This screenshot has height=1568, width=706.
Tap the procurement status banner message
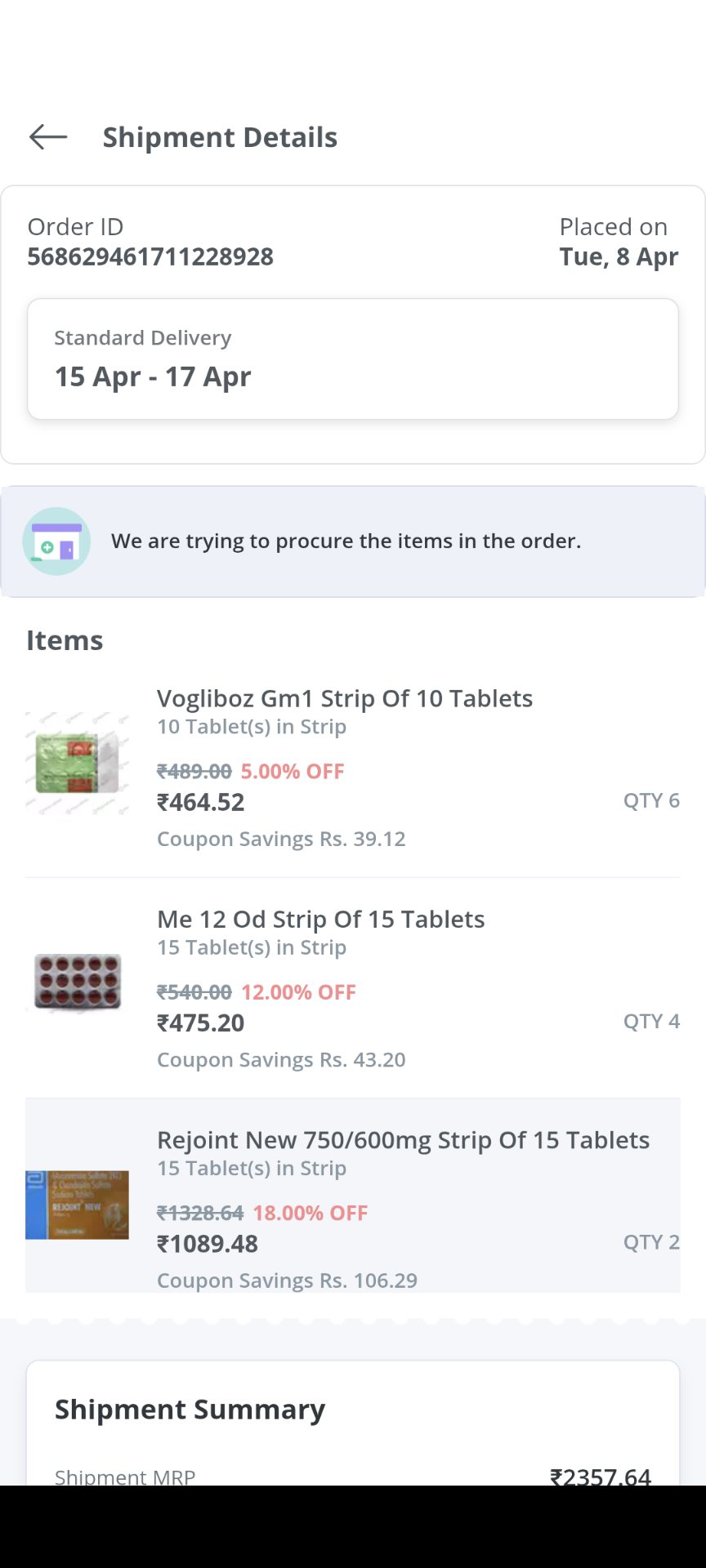pos(346,541)
